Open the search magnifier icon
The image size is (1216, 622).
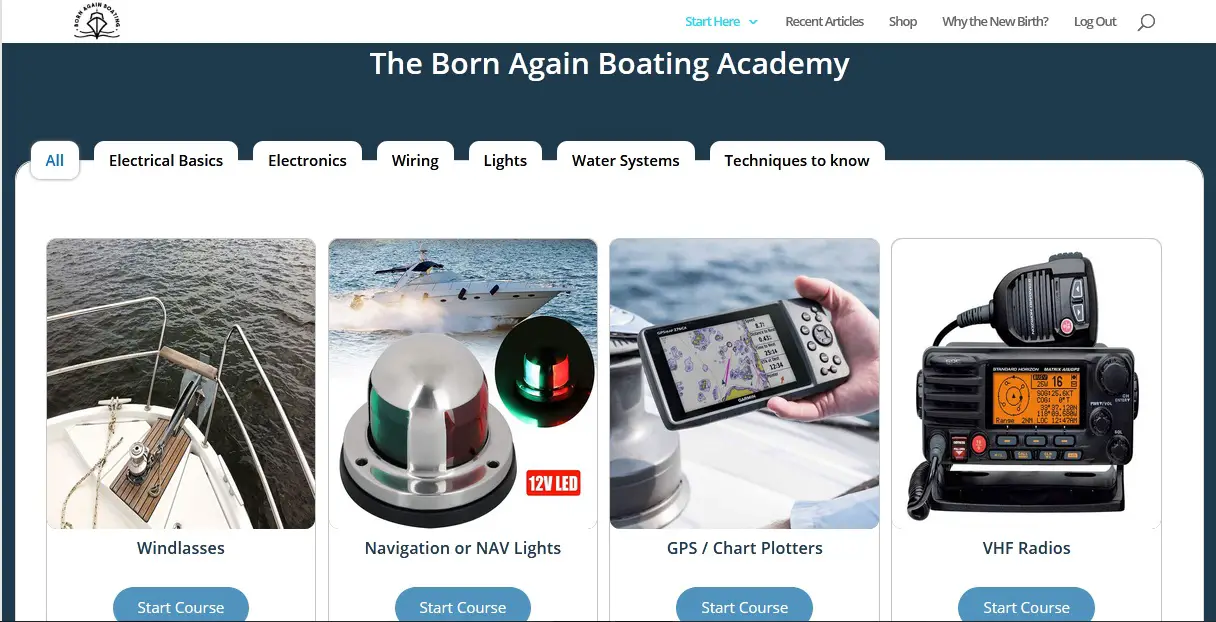point(1146,22)
